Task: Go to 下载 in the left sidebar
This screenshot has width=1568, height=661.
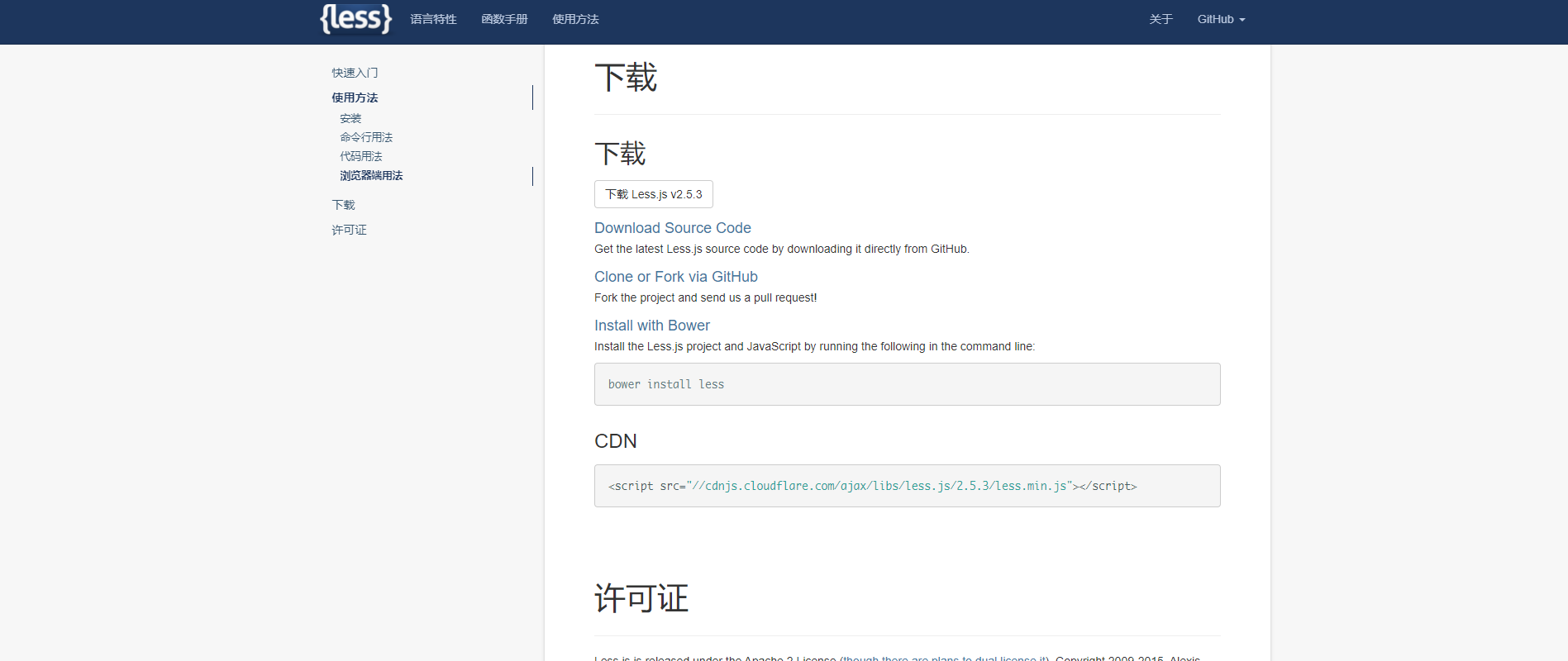Action: 343,205
